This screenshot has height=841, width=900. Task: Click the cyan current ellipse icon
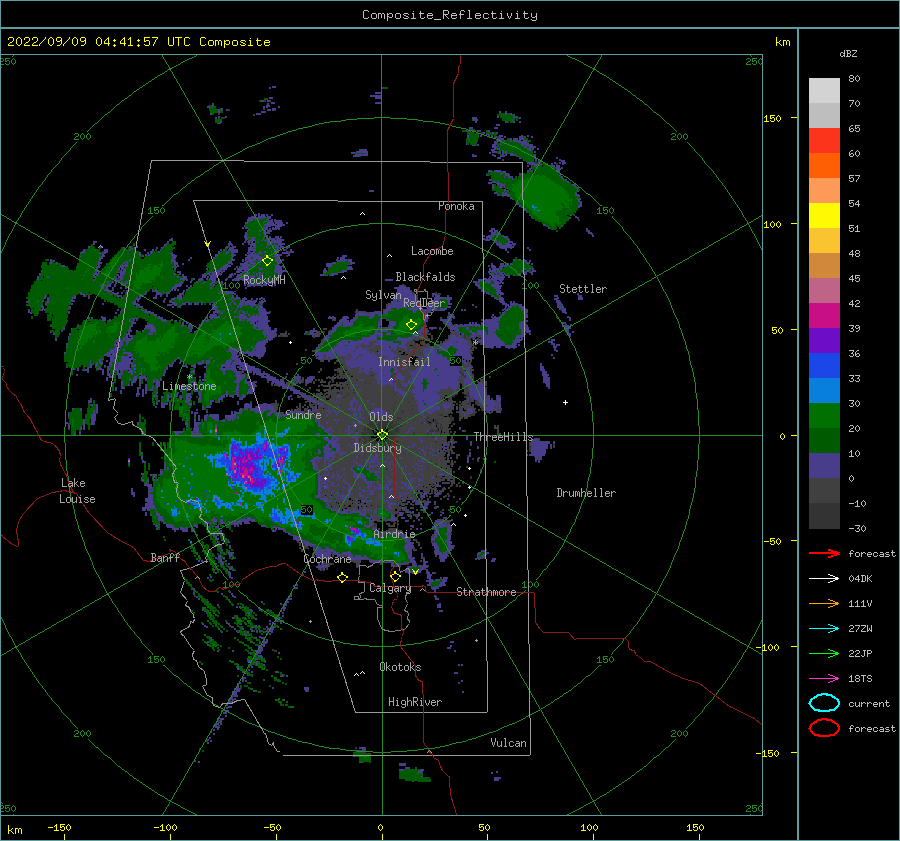coord(824,703)
